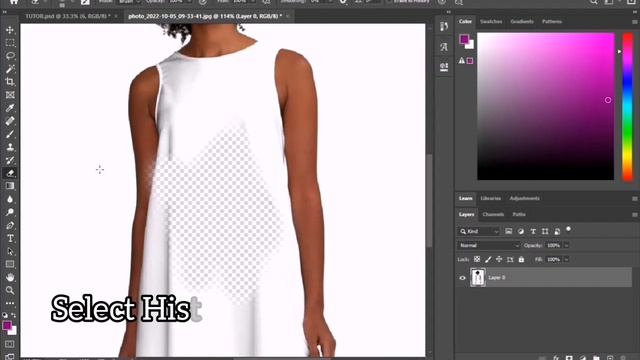The height and width of the screenshot is (360, 640).
Task: Open the Edit Toolbar three-dots menu
Action: point(10,303)
